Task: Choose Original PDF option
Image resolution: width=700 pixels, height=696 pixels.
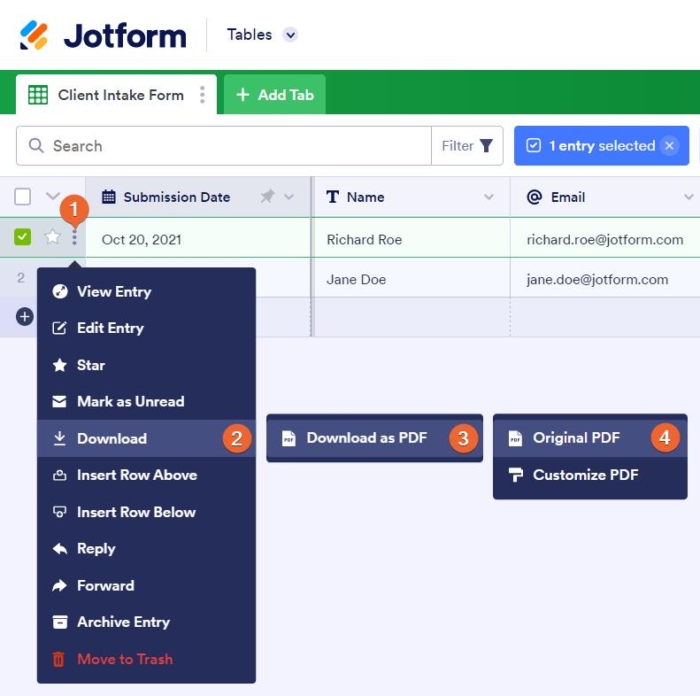Action: point(590,438)
